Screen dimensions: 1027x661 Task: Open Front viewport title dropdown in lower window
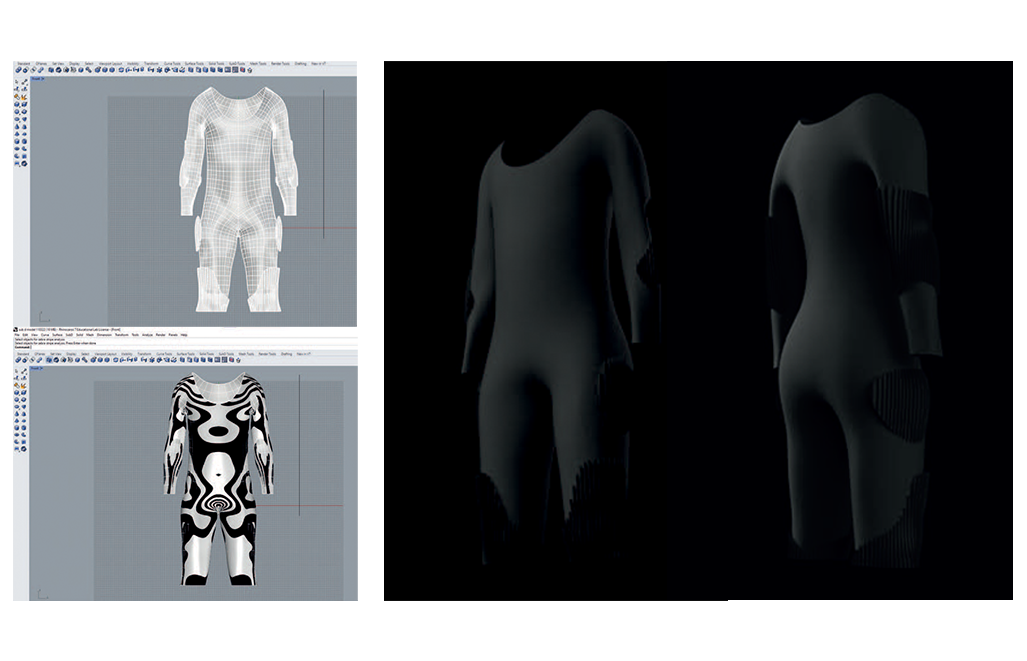tap(37, 368)
